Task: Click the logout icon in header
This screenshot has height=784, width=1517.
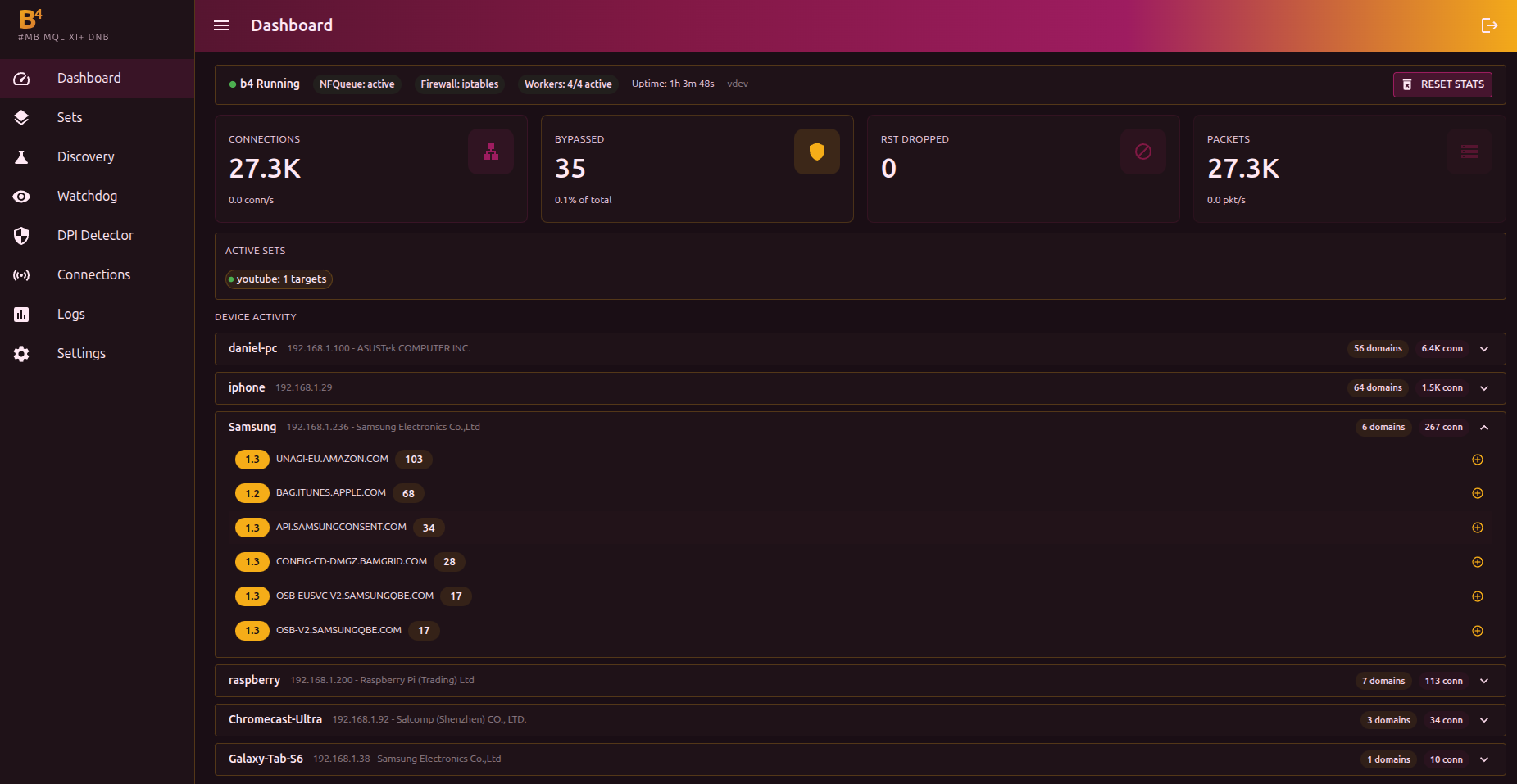Action: [1489, 25]
